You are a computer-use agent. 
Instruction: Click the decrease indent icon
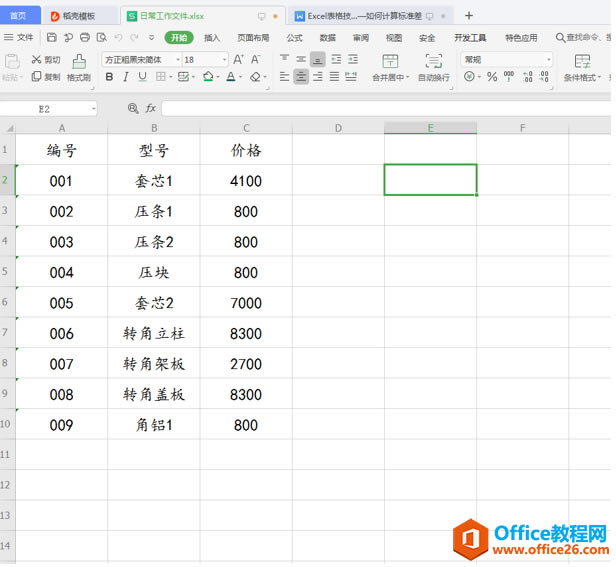(x=336, y=59)
